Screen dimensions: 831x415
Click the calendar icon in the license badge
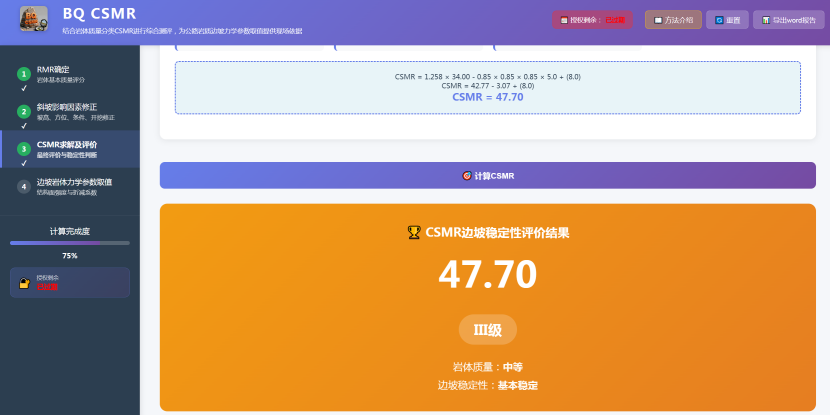564,20
